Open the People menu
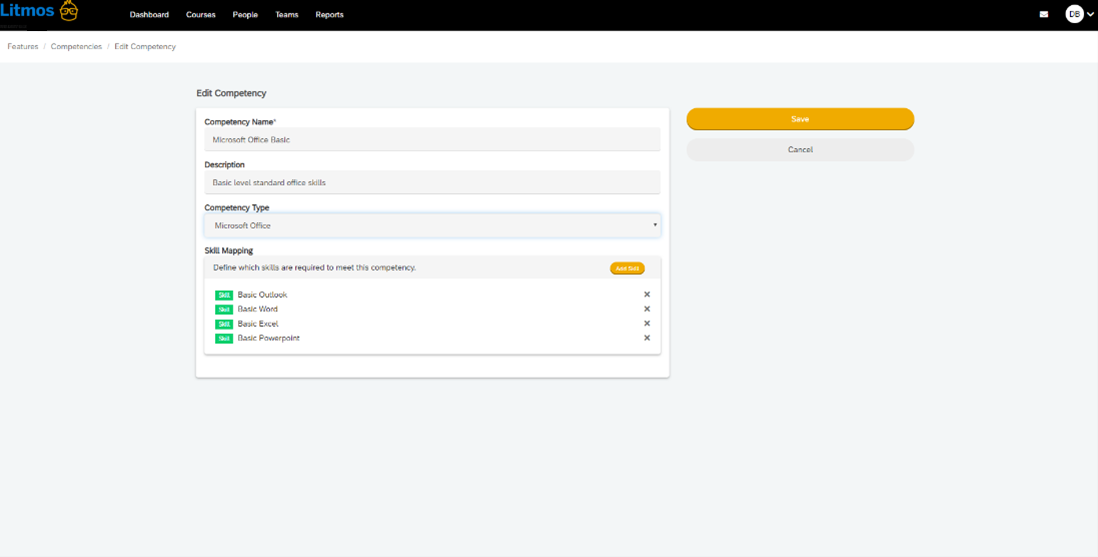Screen dimensions: 1098x557 point(245,15)
